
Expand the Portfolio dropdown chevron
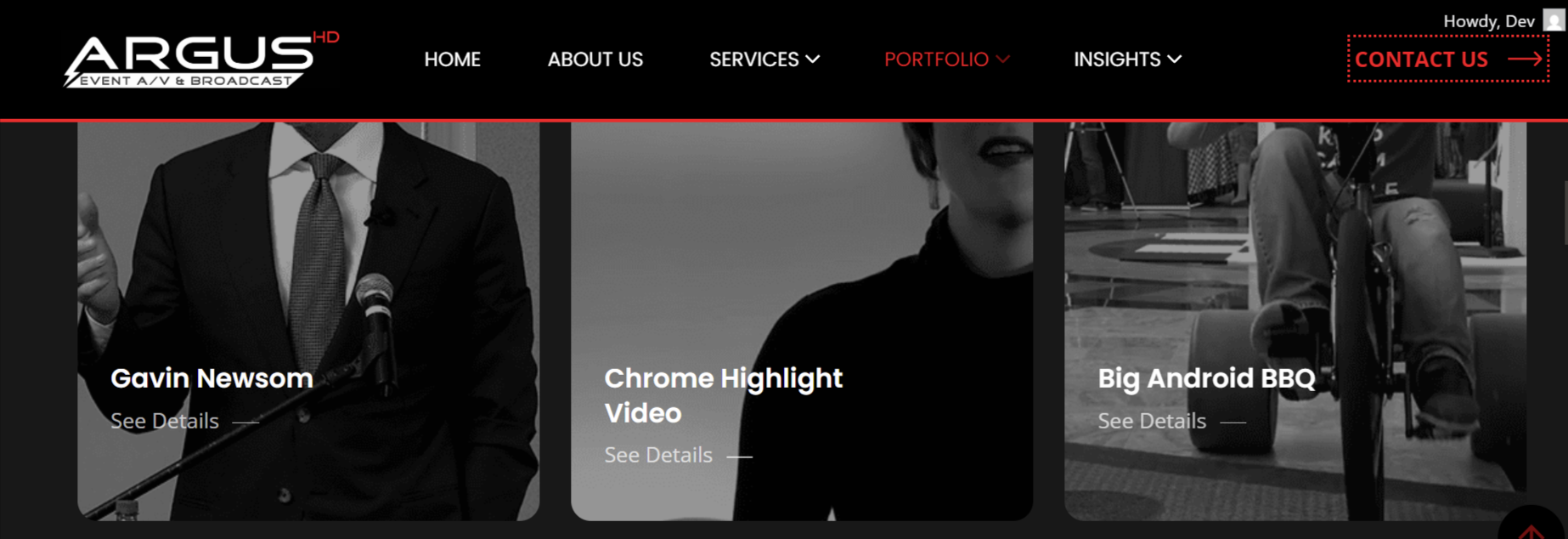tap(1003, 60)
